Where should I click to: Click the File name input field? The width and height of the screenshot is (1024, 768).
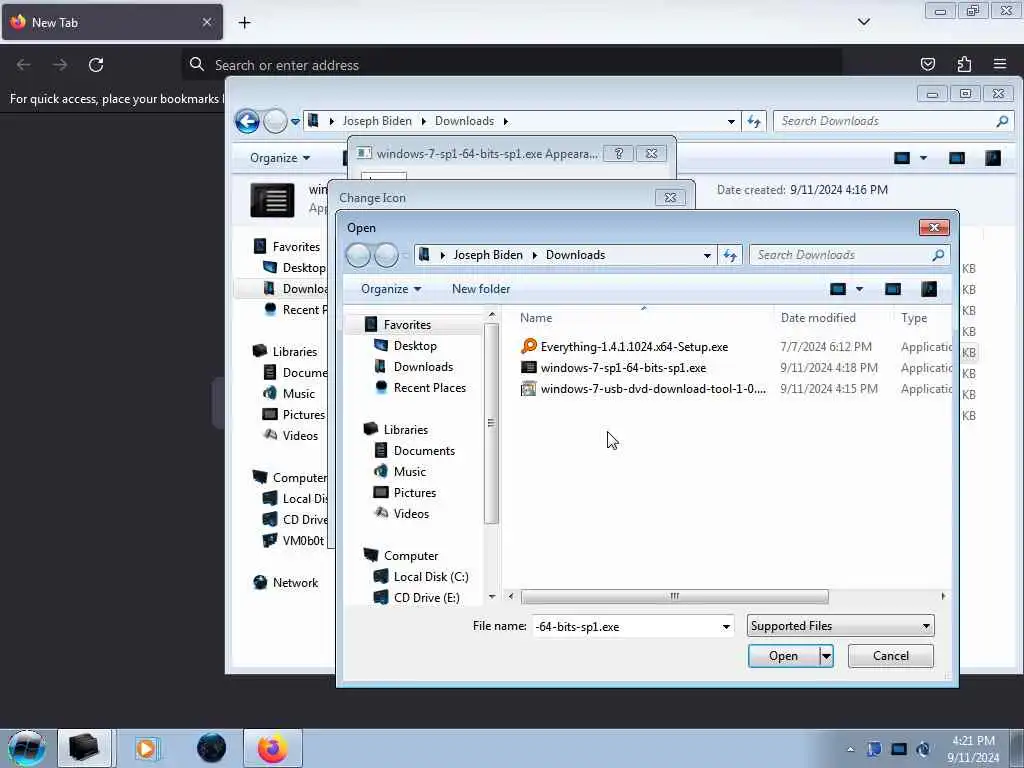pos(626,626)
